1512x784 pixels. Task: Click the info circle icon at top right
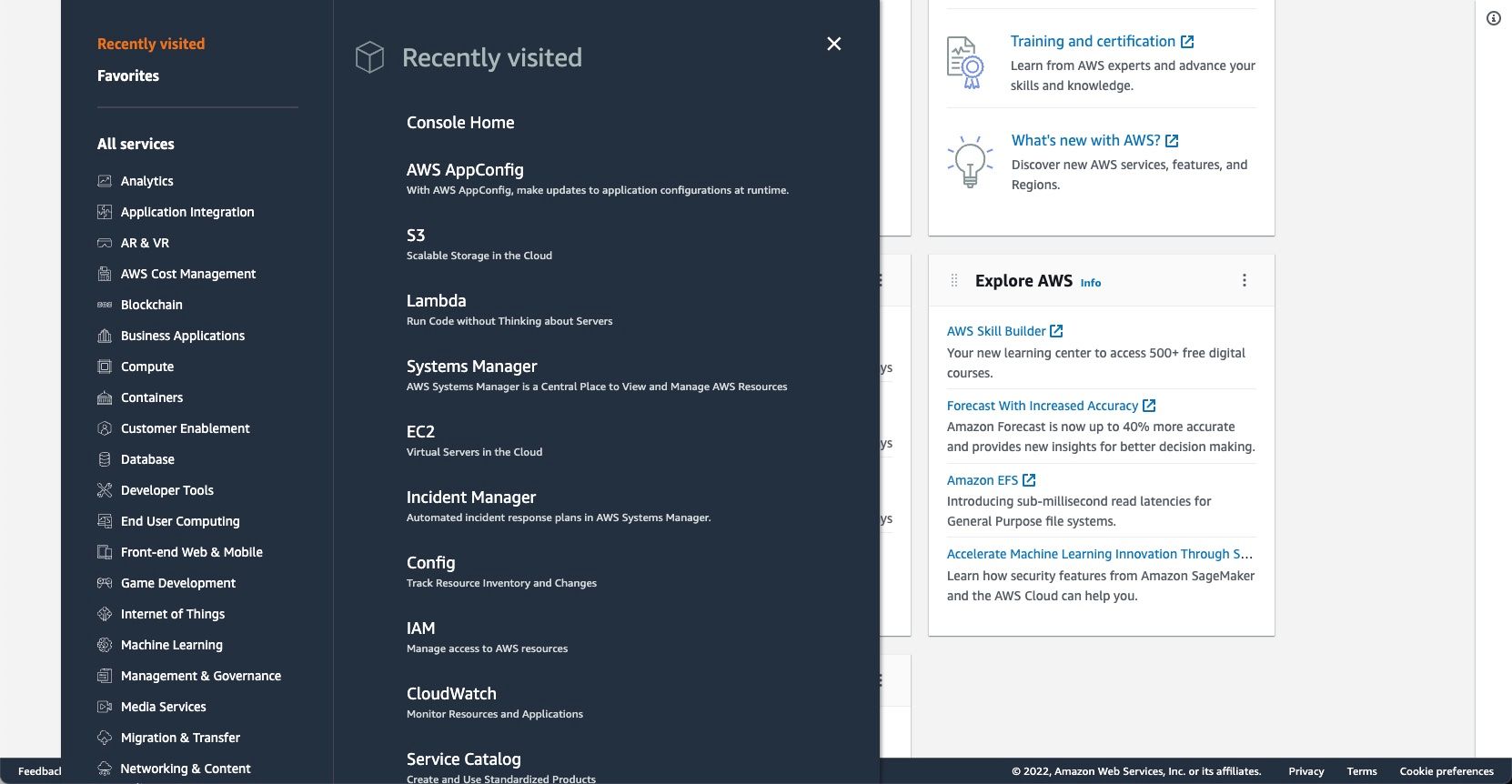tap(1494, 18)
